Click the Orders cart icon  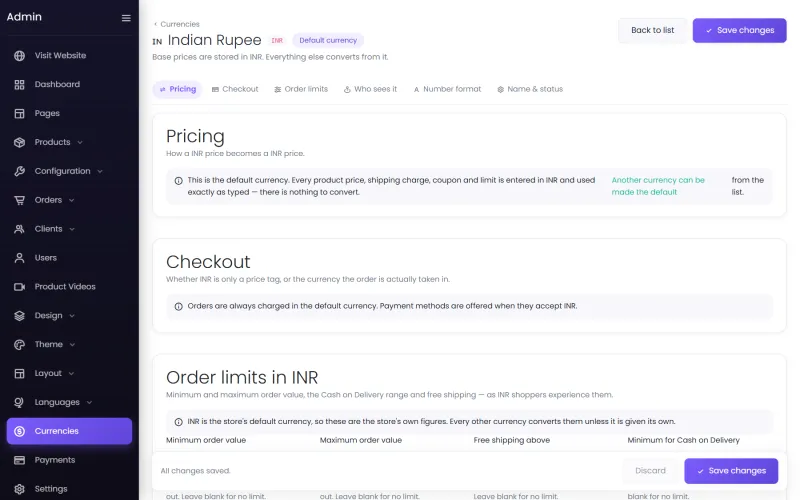[x=19, y=200]
